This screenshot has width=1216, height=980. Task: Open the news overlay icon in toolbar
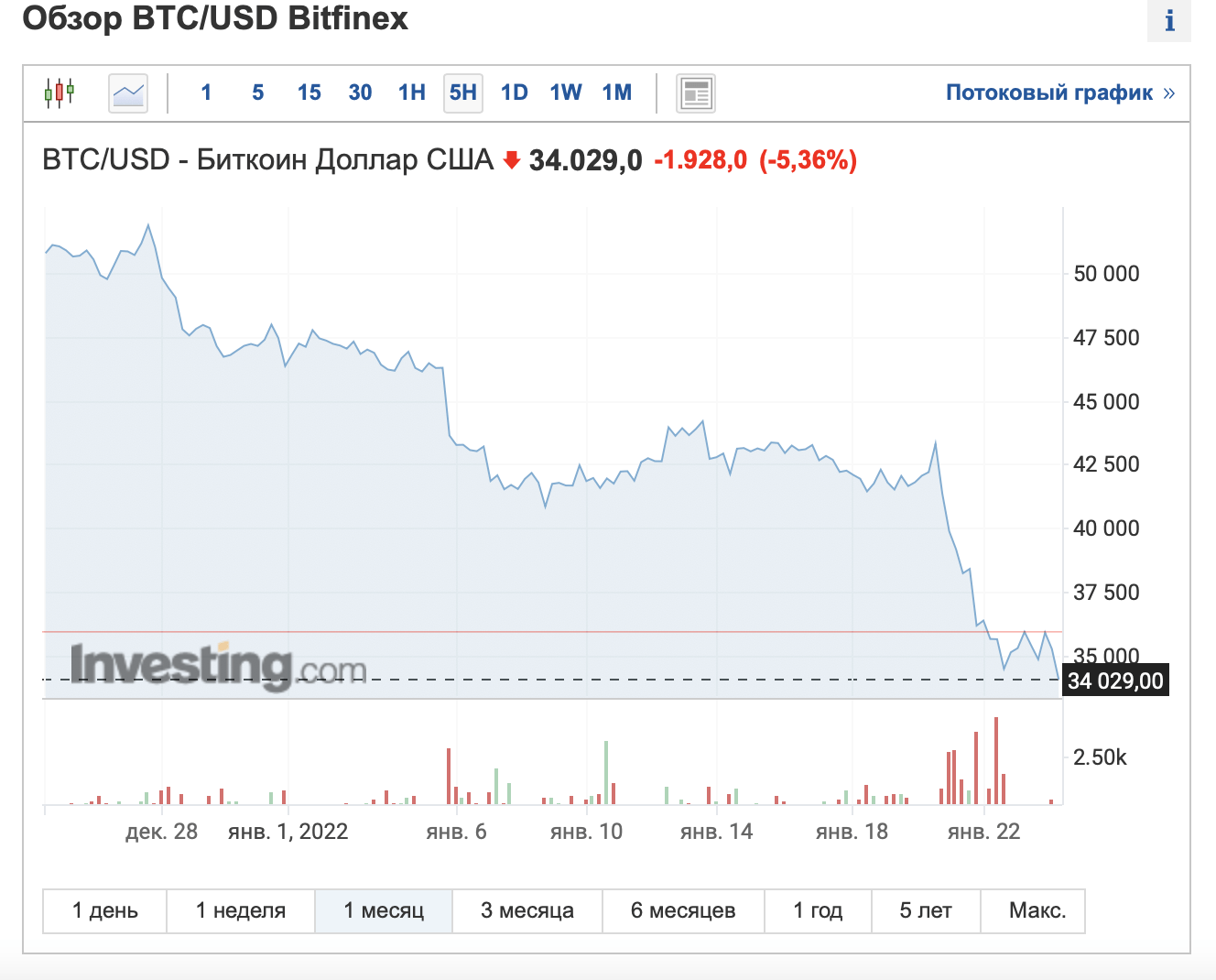(x=696, y=93)
